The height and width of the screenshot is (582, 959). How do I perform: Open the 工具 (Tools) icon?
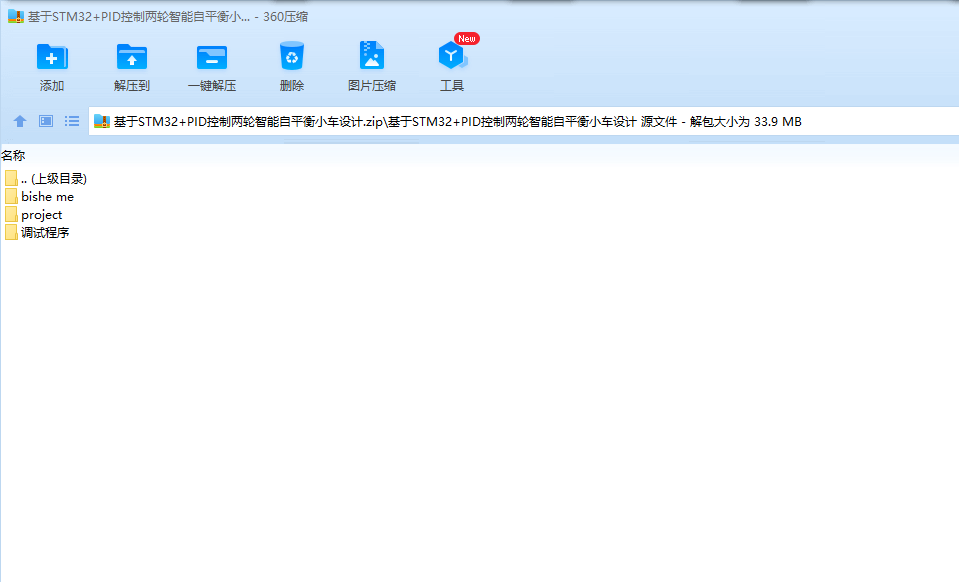(x=453, y=56)
